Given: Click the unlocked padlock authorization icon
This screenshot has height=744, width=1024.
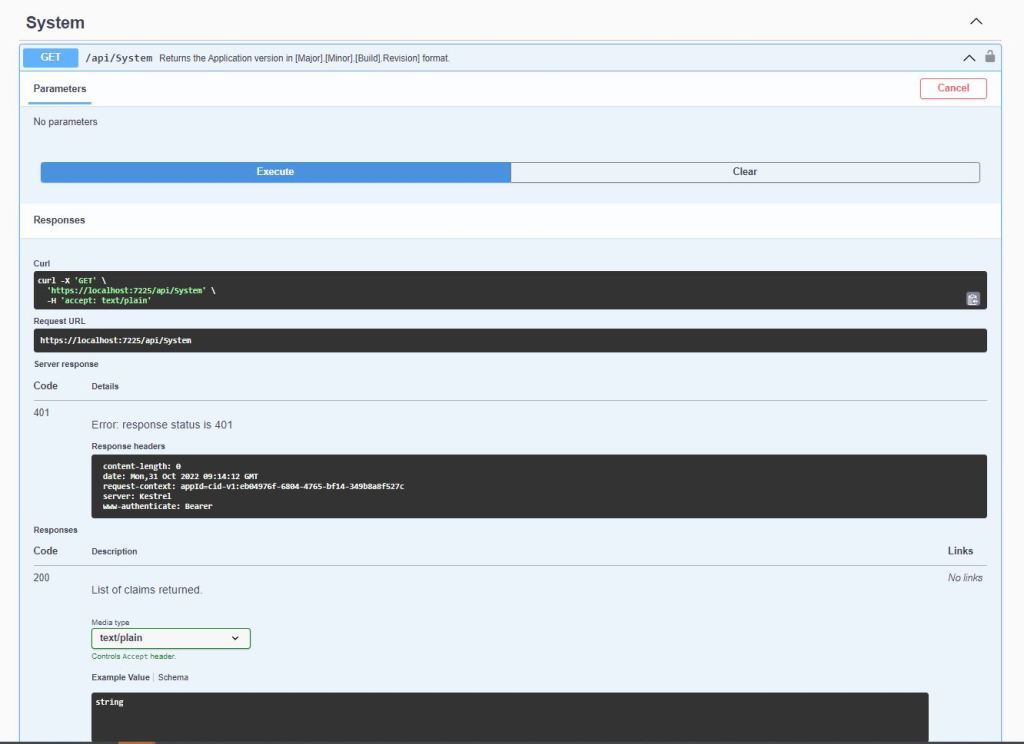Looking at the screenshot, I should click(x=990, y=57).
